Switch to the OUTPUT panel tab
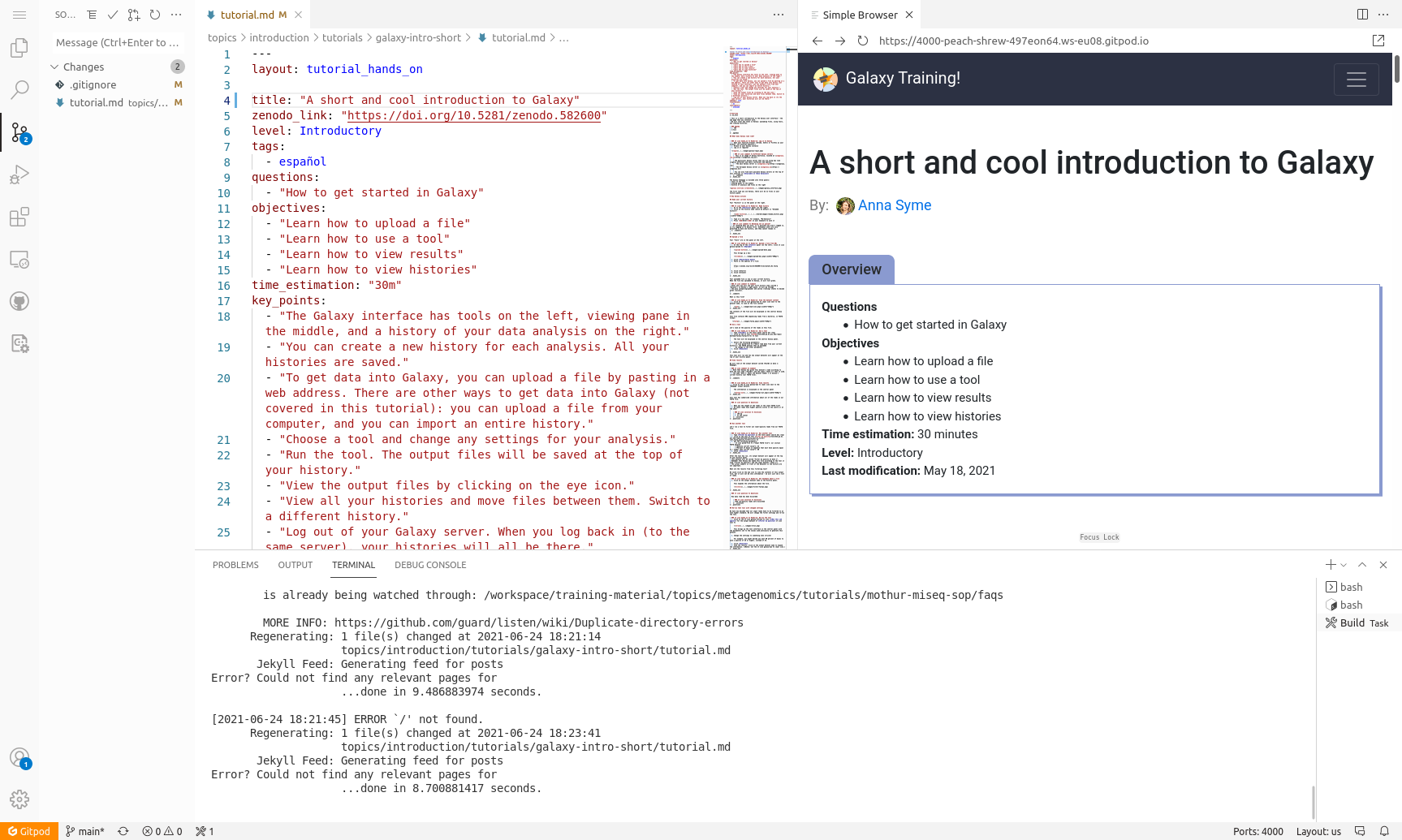 [x=295, y=565]
